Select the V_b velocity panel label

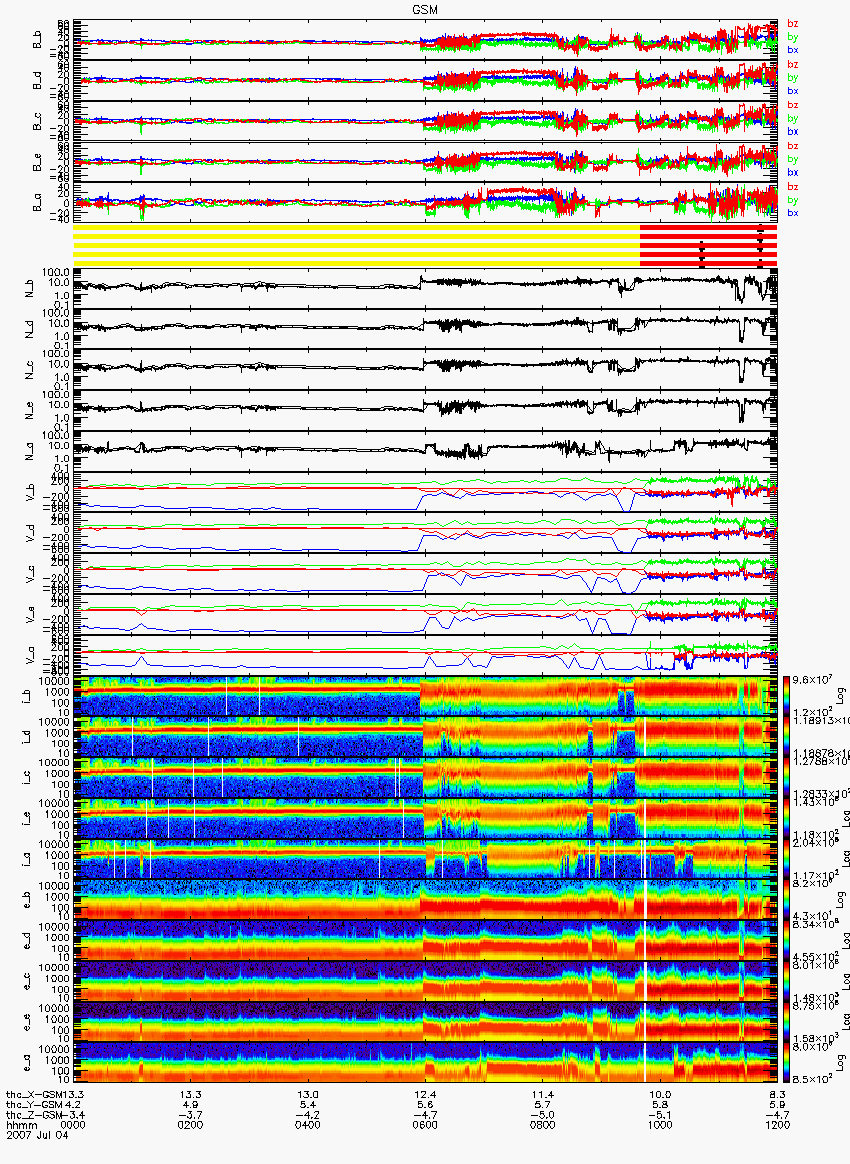30,490
